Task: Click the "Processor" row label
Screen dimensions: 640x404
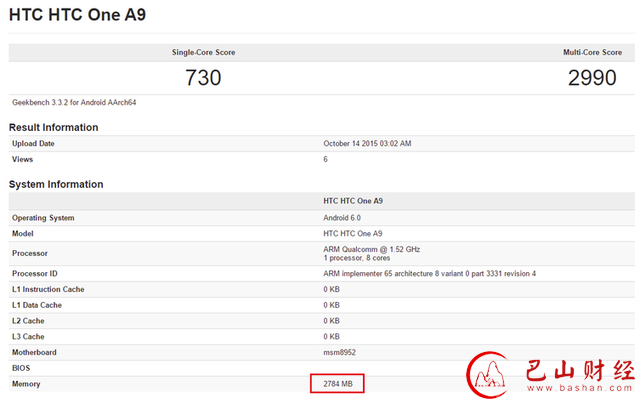Action: pyautogui.click(x=30, y=253)
